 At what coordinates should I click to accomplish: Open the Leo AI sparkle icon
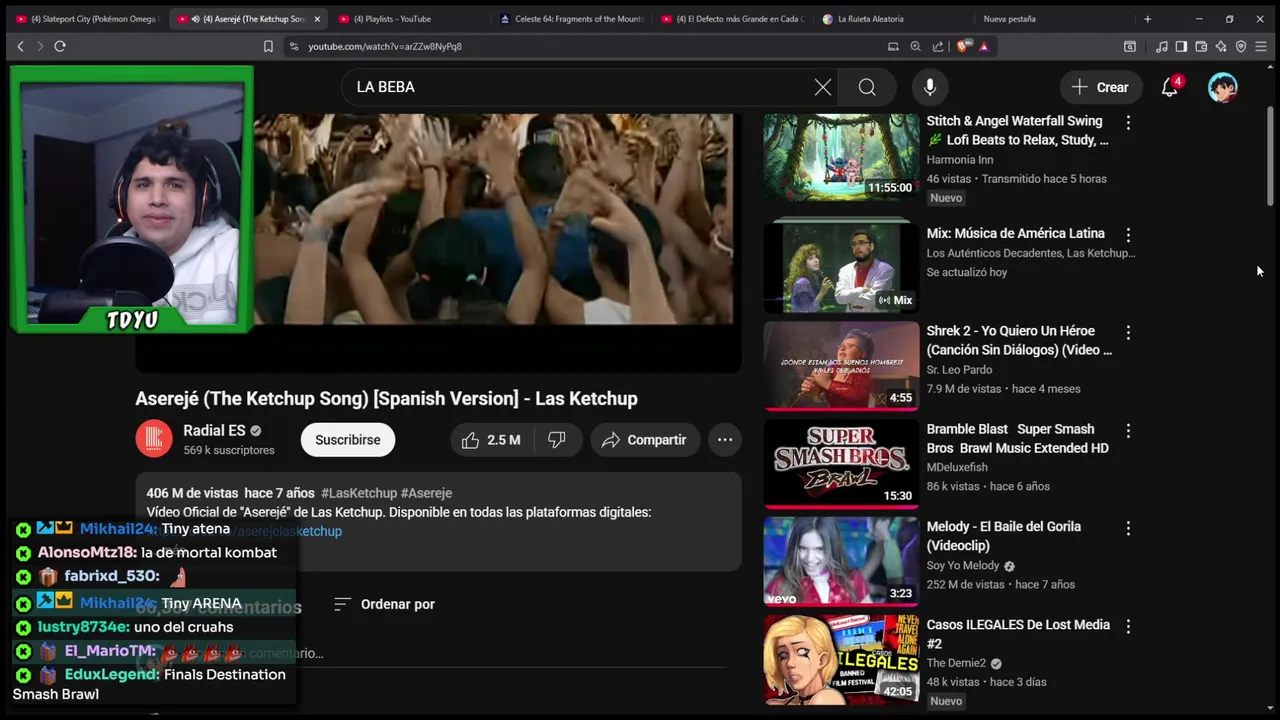click(x=1221, y=46)
